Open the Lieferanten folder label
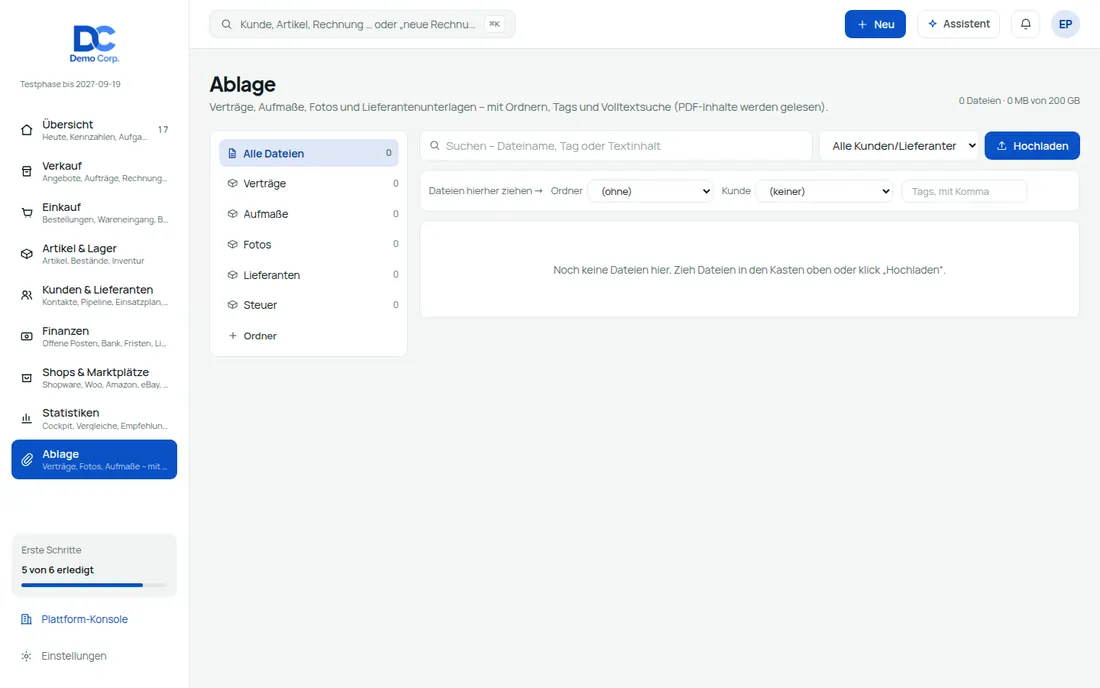Viewport: 1100px width, 688px height. [x=271, y=275]
